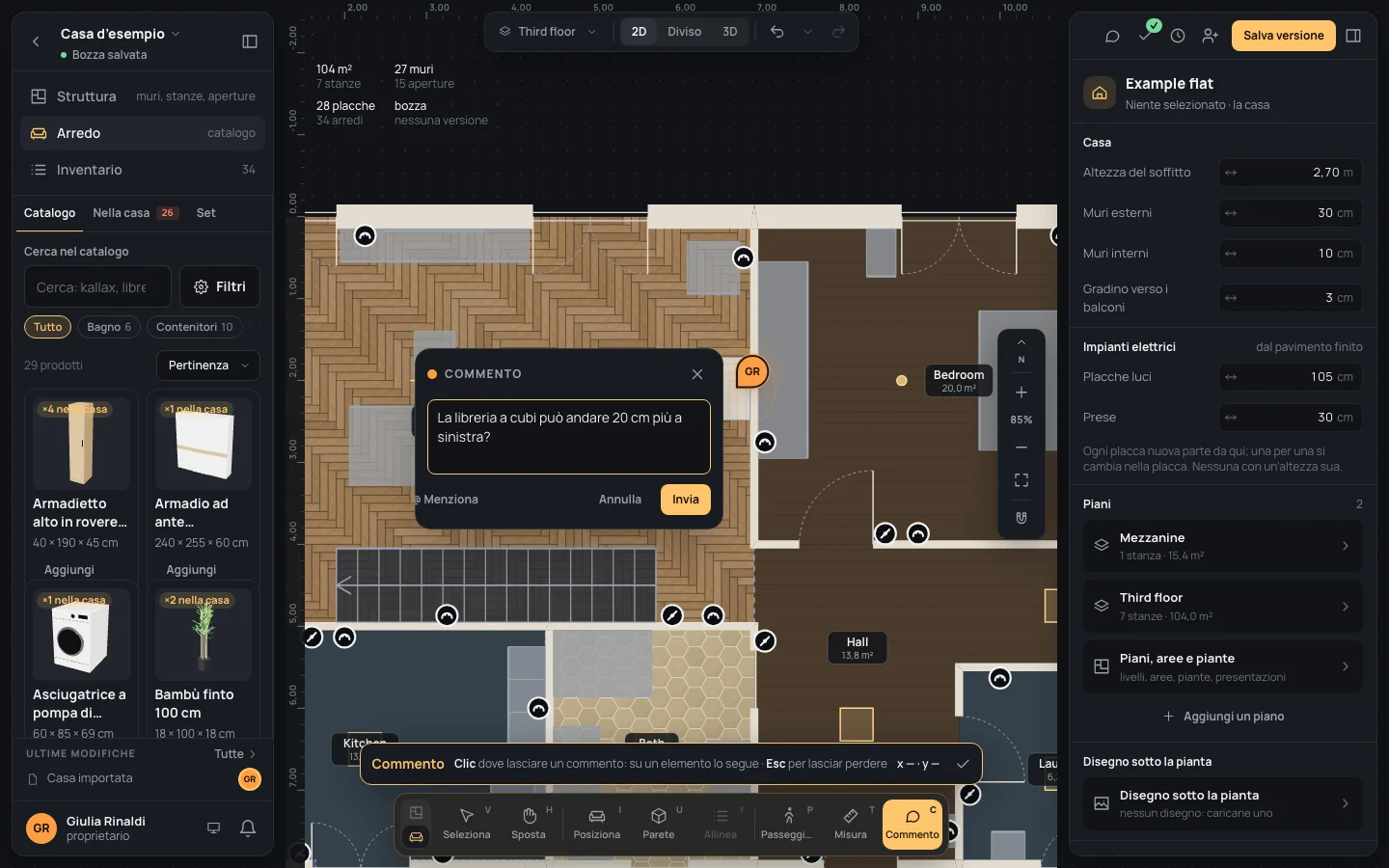Click the undo arrow in top toolbar
The height and width of the screenshot is (868, 1389).
776,32
